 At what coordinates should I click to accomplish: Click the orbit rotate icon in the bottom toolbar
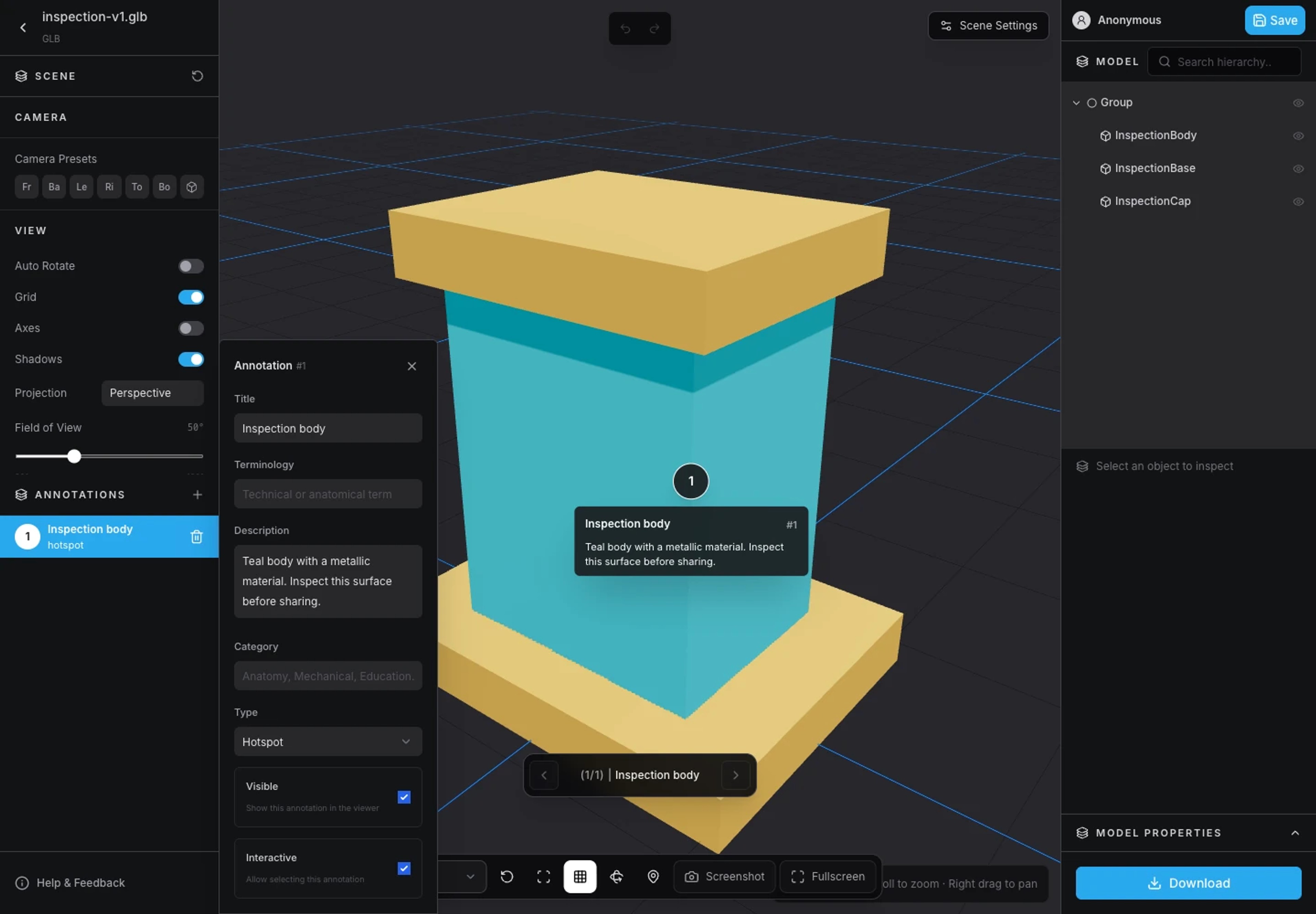617,876
